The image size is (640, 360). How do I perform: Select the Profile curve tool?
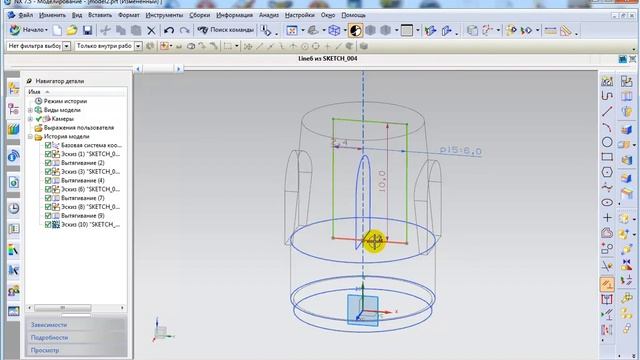click(x=607, y=96)
